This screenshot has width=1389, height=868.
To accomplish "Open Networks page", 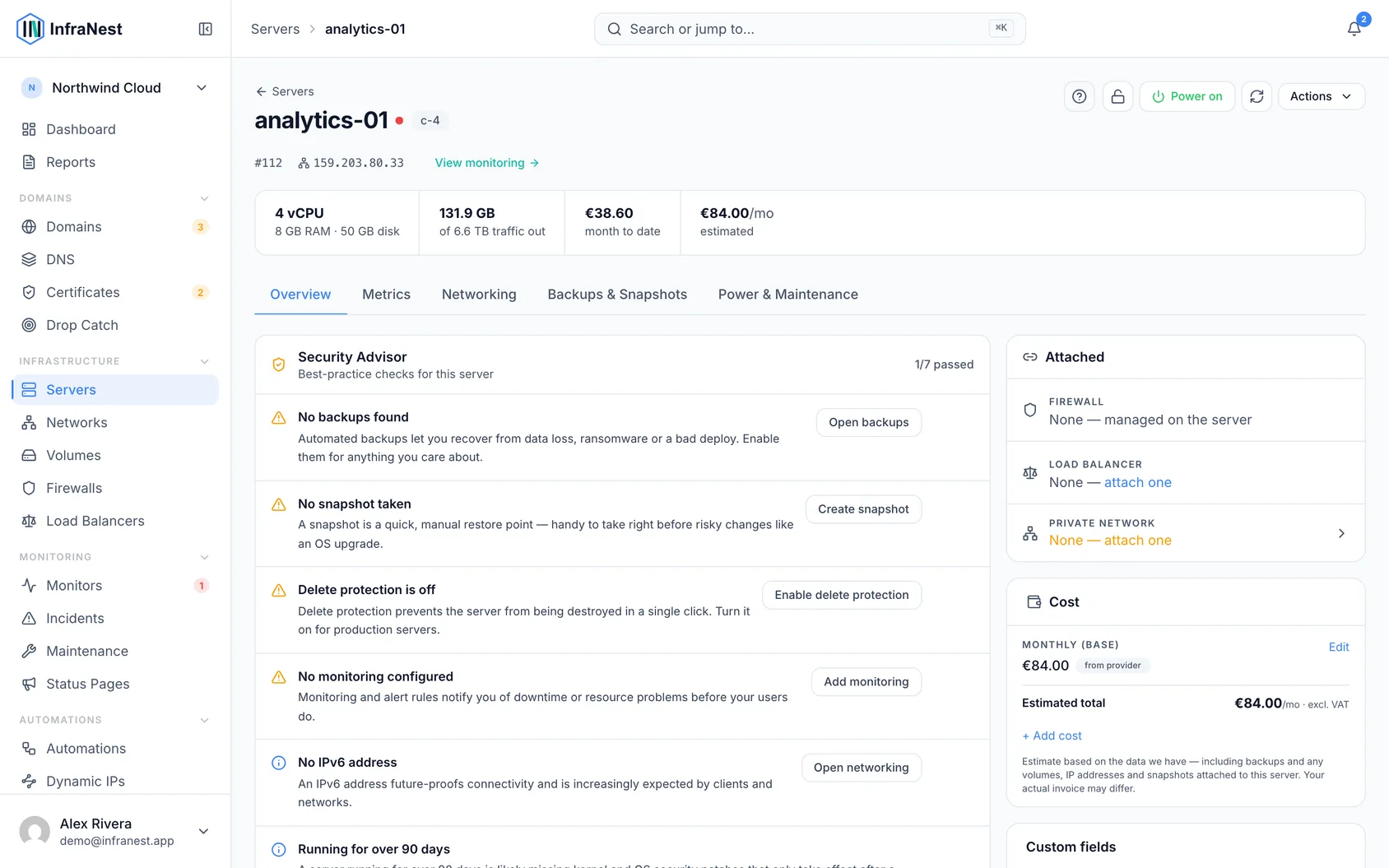I will [x=115, y=422].
